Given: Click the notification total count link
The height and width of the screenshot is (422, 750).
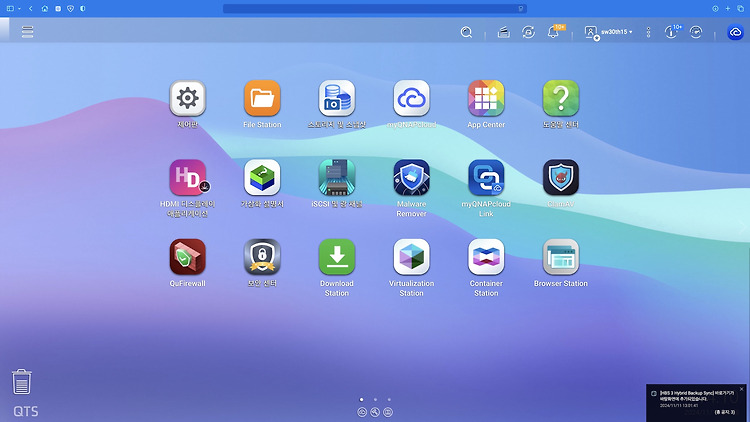Looking at the screenshot, I should point(725,412).
